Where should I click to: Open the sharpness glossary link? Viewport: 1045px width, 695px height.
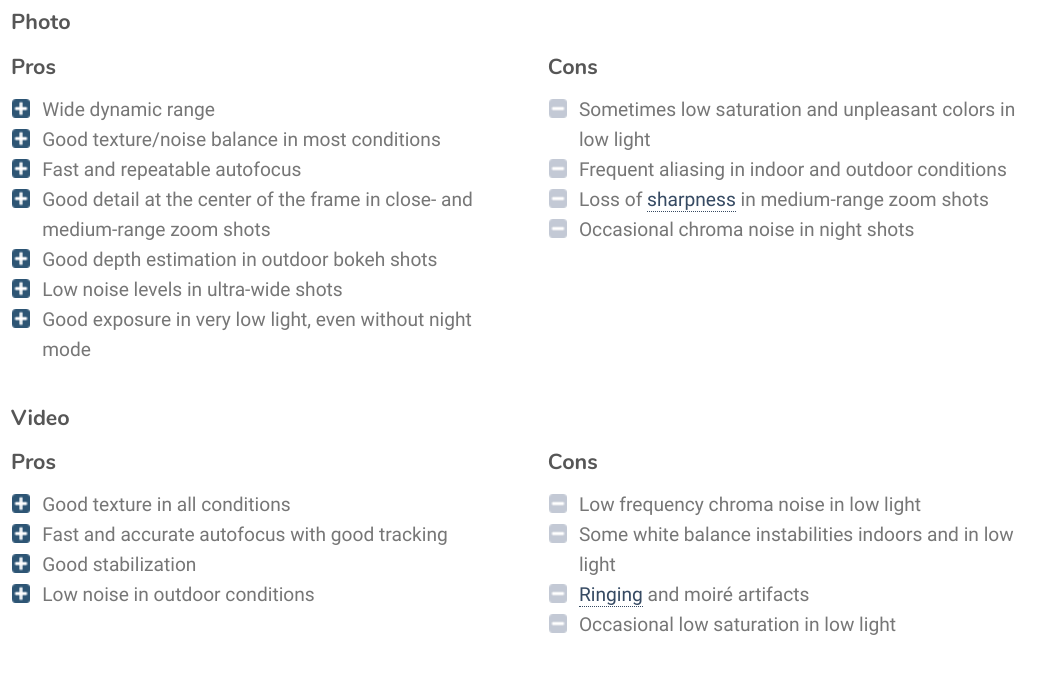691,200
